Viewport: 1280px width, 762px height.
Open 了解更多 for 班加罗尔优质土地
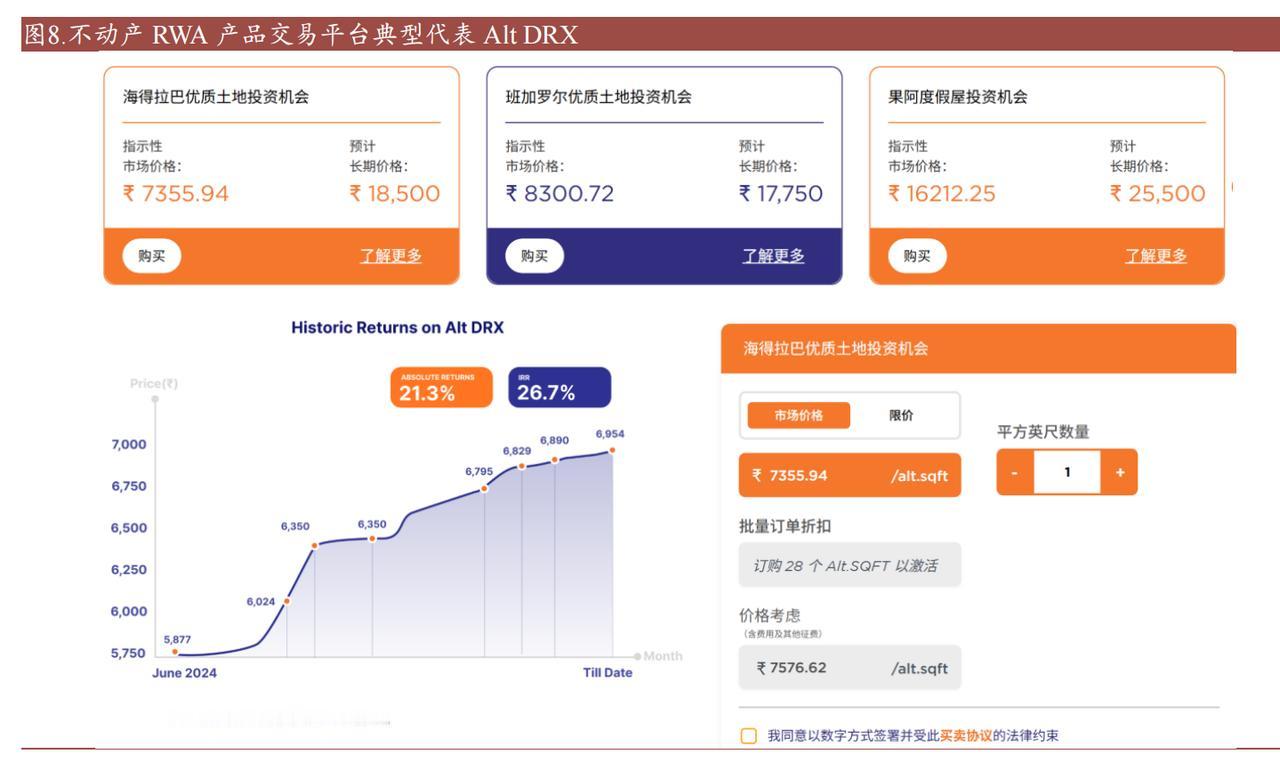pos(772,256)
